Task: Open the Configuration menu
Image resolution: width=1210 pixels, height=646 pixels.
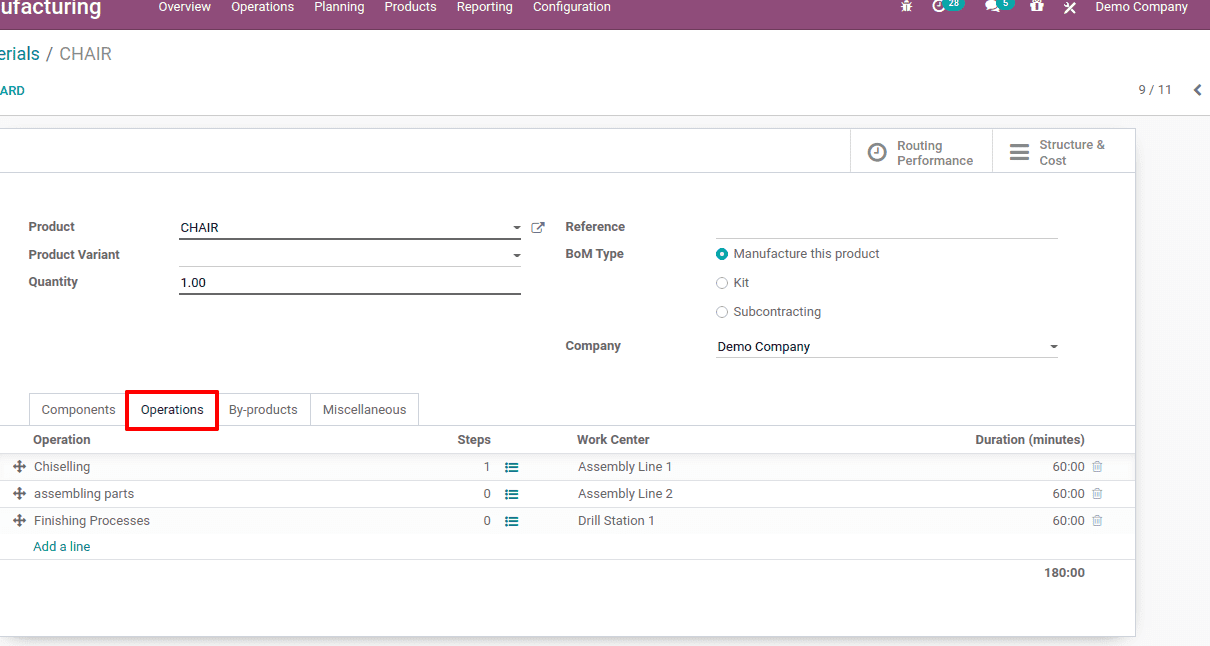Action: (571, 7)
